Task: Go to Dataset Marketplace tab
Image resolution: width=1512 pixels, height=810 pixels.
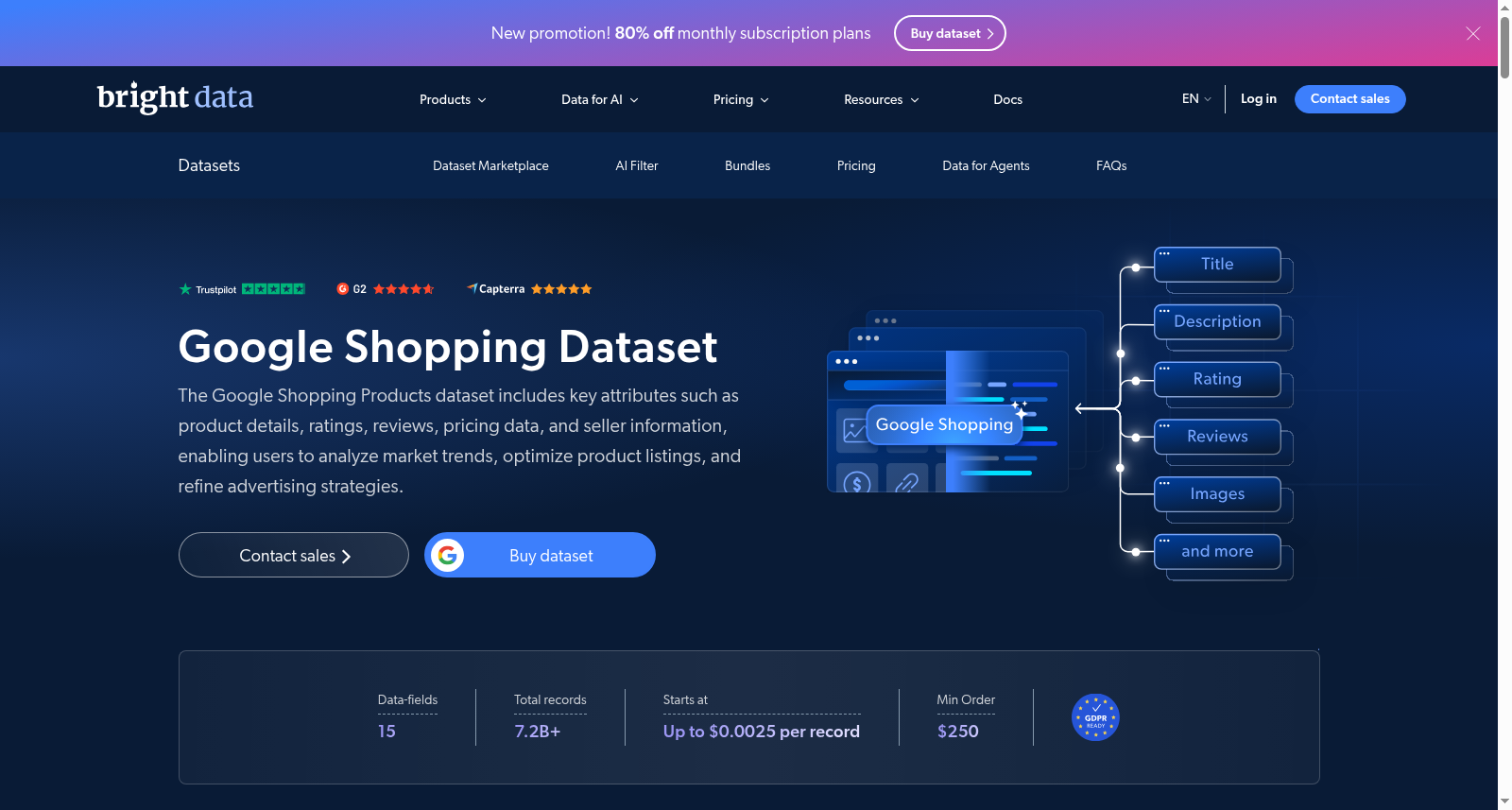Action: coord(490,165)
